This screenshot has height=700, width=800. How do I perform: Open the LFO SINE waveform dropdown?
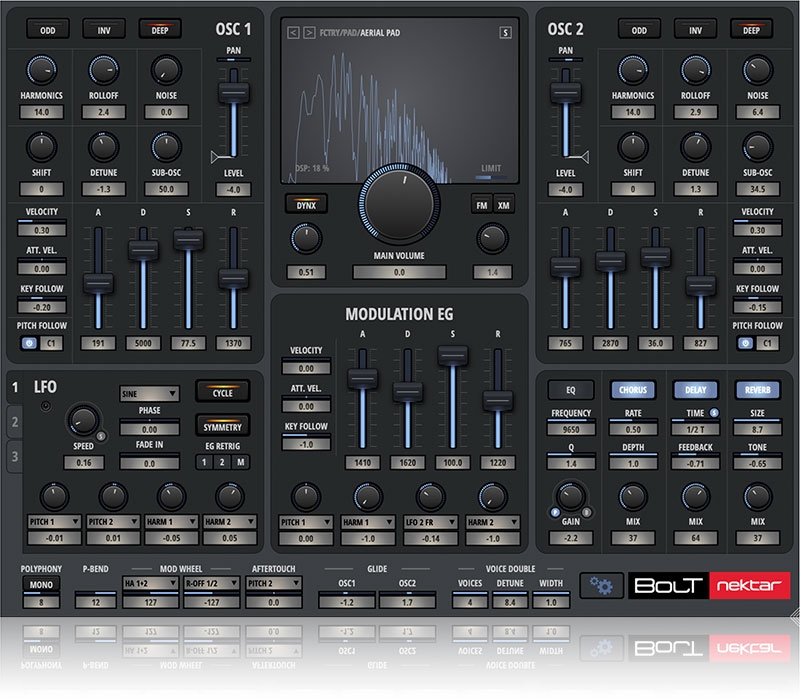(149, 394)
